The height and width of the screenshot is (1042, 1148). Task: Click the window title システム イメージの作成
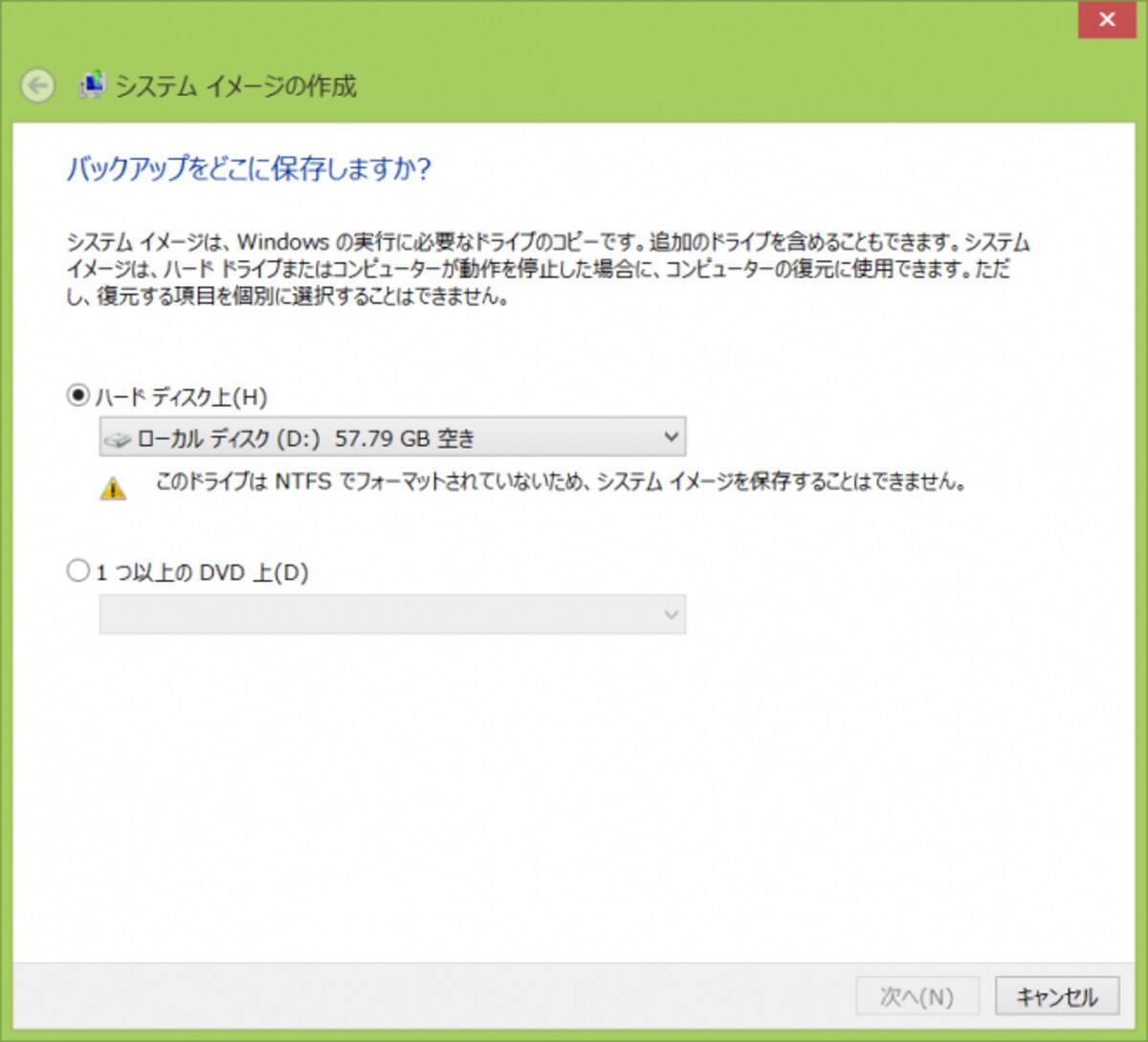point(235,86)
